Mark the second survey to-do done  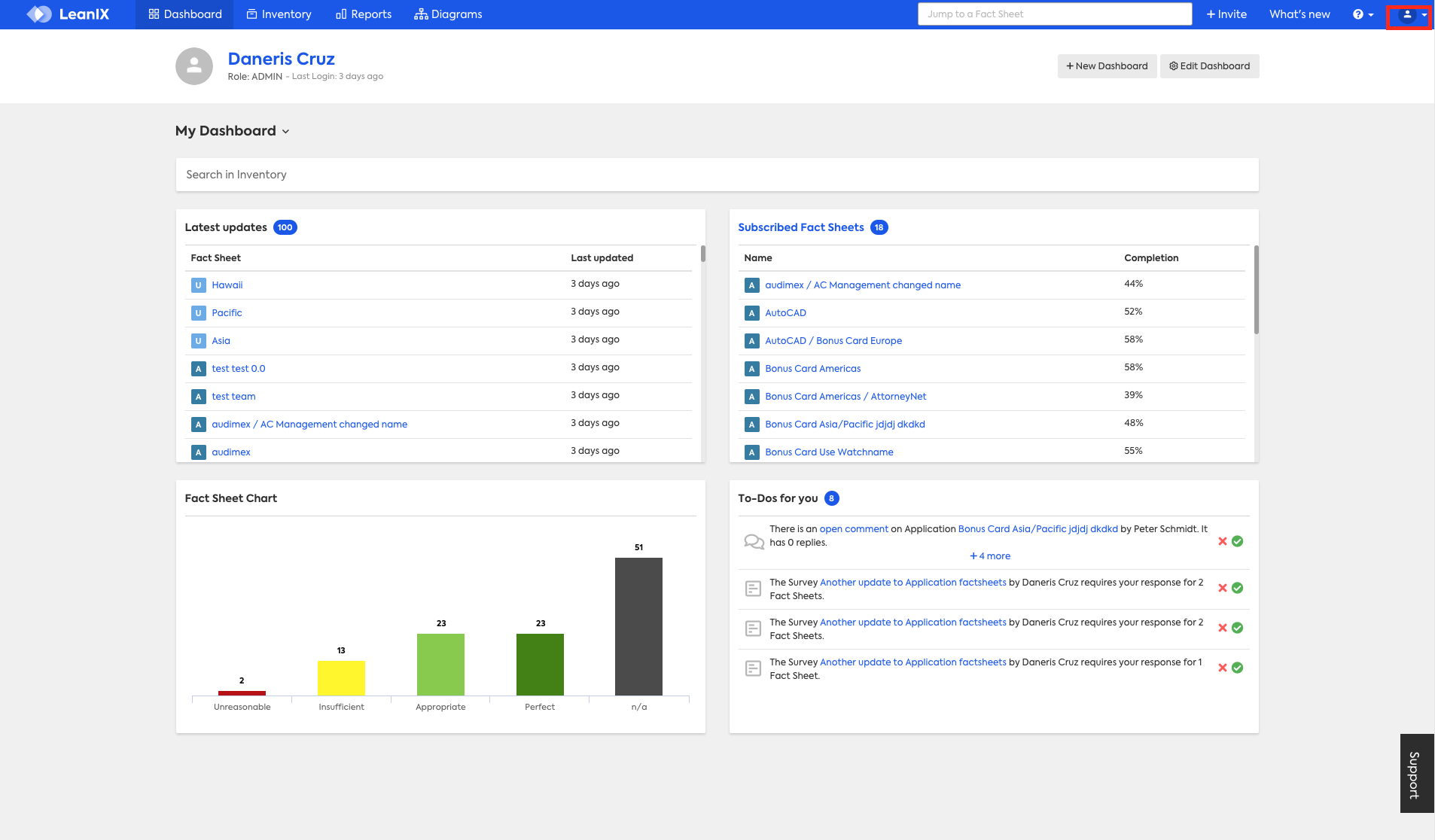click(x=1237, y=628)
